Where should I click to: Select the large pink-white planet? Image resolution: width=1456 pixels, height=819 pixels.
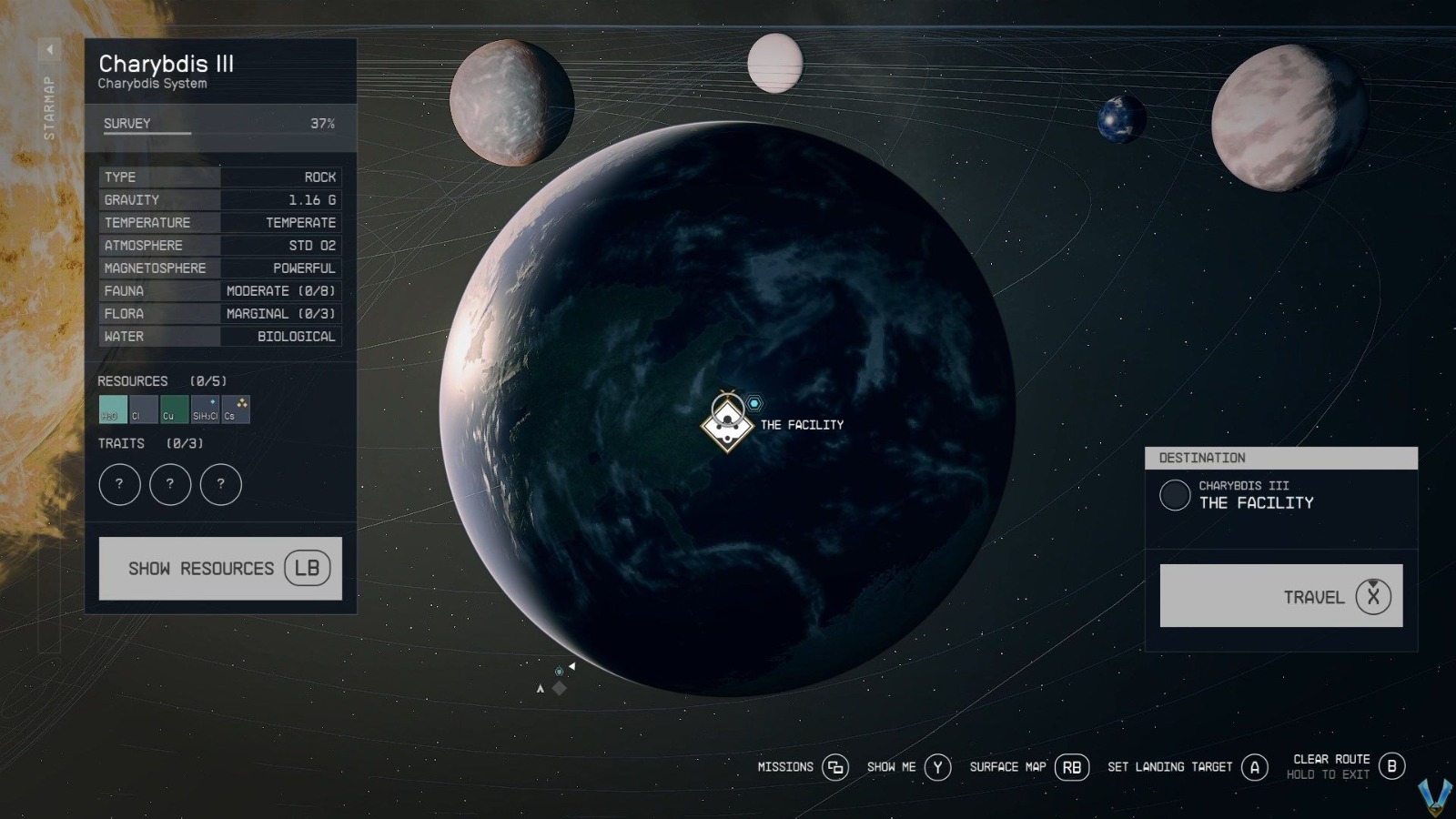1288,118
